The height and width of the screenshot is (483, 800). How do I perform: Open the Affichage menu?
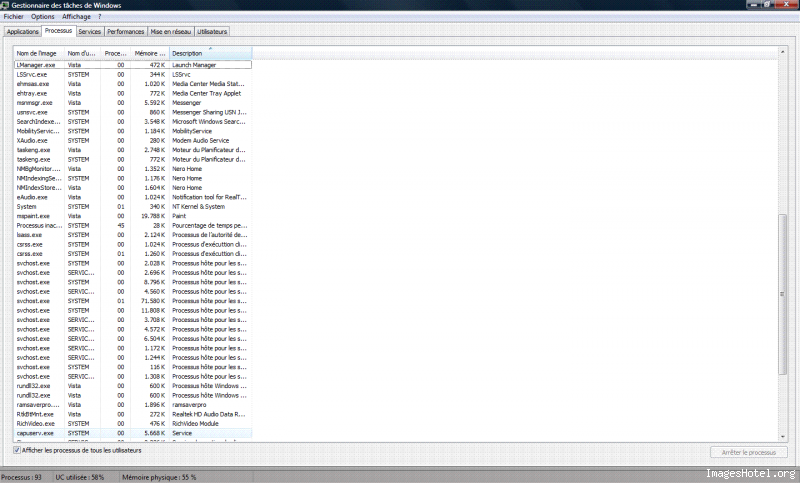point(76,16)
